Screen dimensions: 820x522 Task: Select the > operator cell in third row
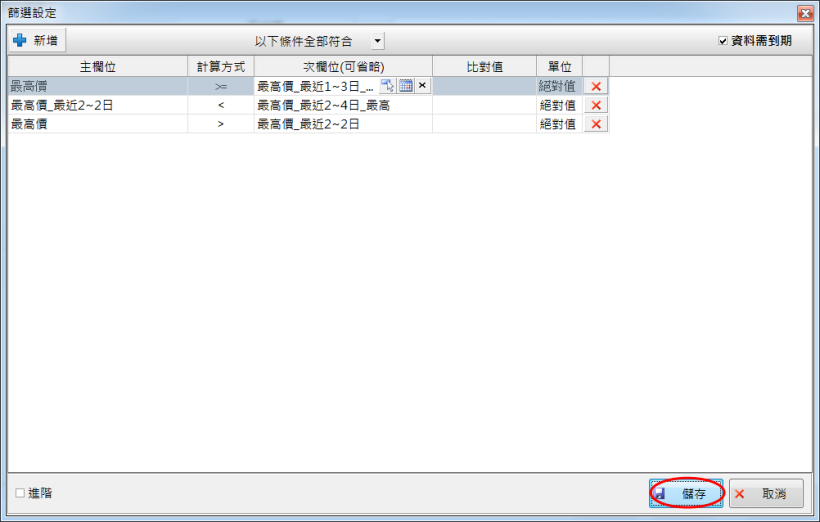tap(221, 124)
